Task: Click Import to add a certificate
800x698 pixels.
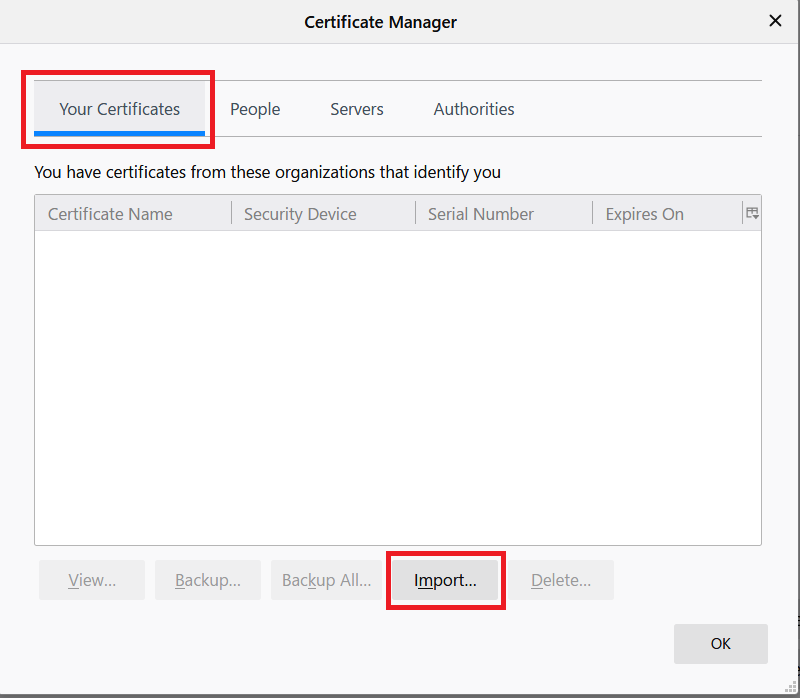Action: point(444,580)
